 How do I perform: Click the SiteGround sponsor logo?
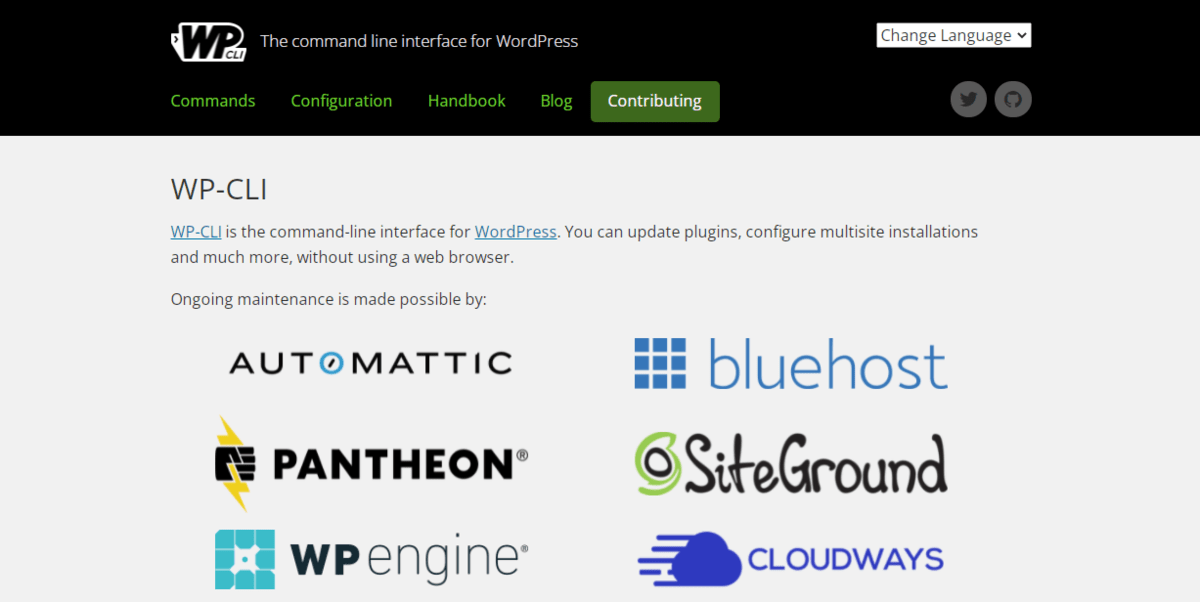791,463
